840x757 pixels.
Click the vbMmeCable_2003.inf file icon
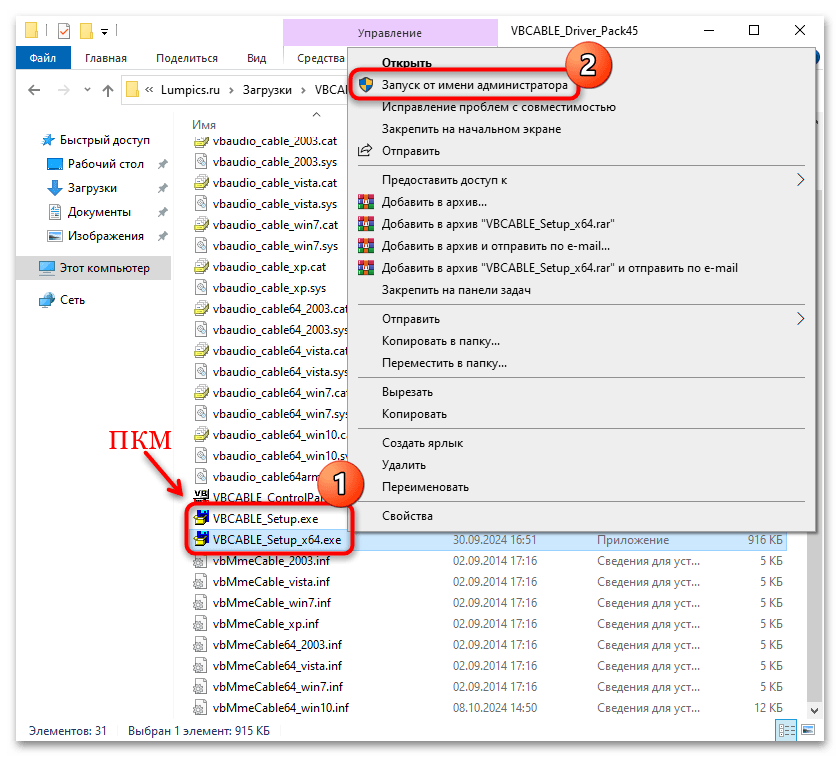200,561
